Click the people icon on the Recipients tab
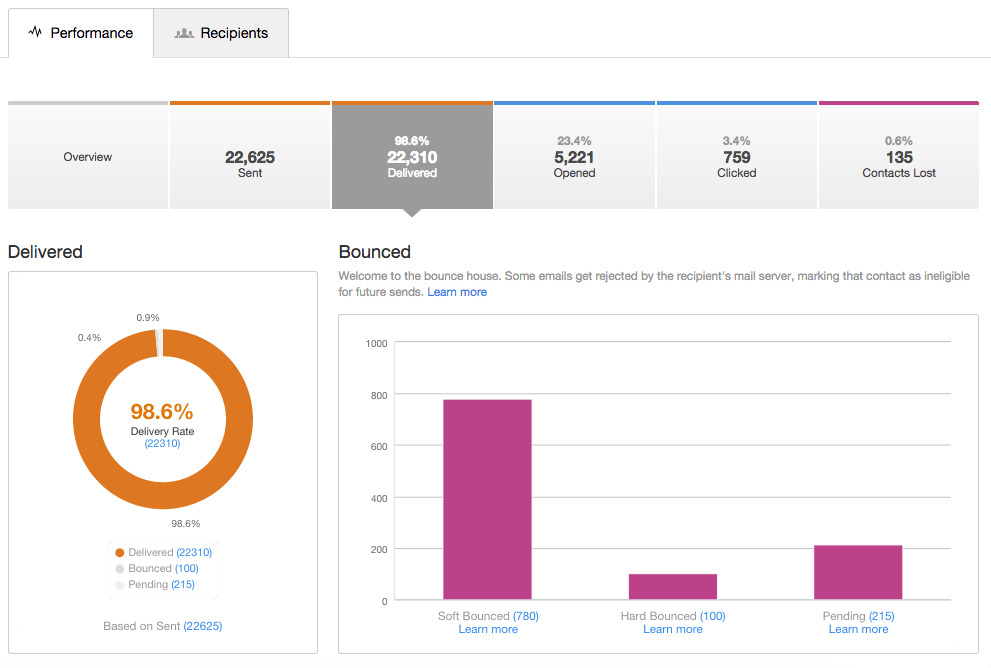The width and height of the screenshot is (991, 668). point(184,32)
